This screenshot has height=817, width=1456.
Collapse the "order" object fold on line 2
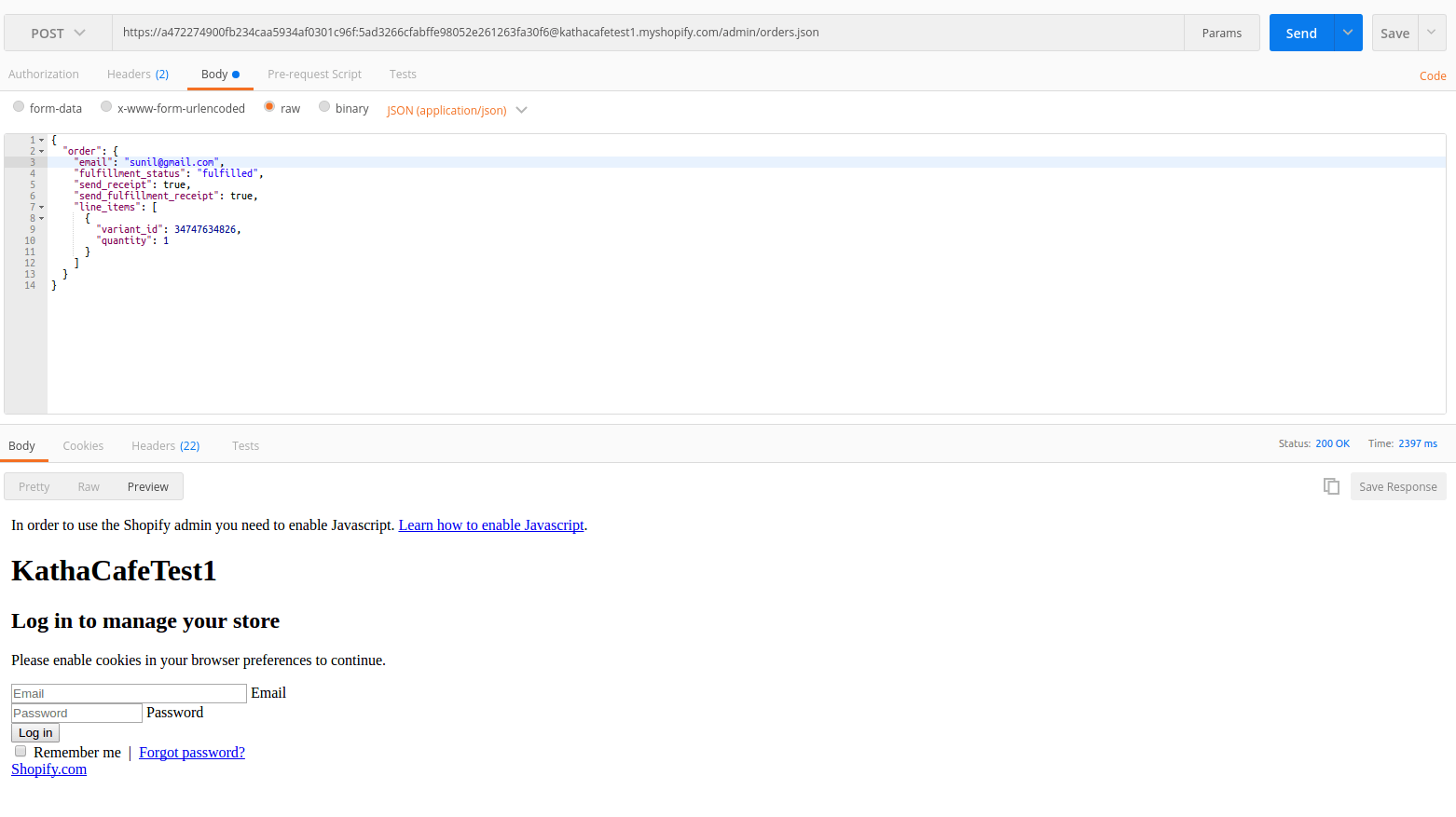pyautogui.click(x=41, y=151)
